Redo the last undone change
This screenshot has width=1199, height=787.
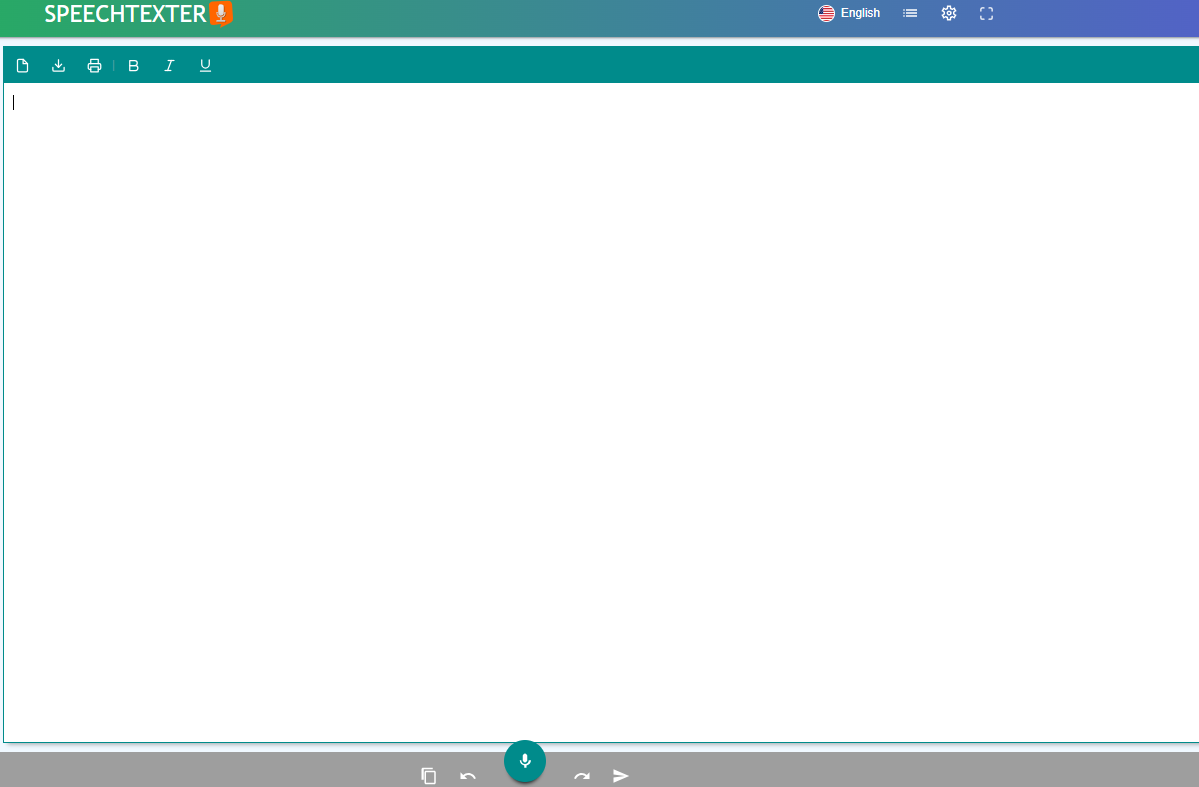tap(581, 775)
